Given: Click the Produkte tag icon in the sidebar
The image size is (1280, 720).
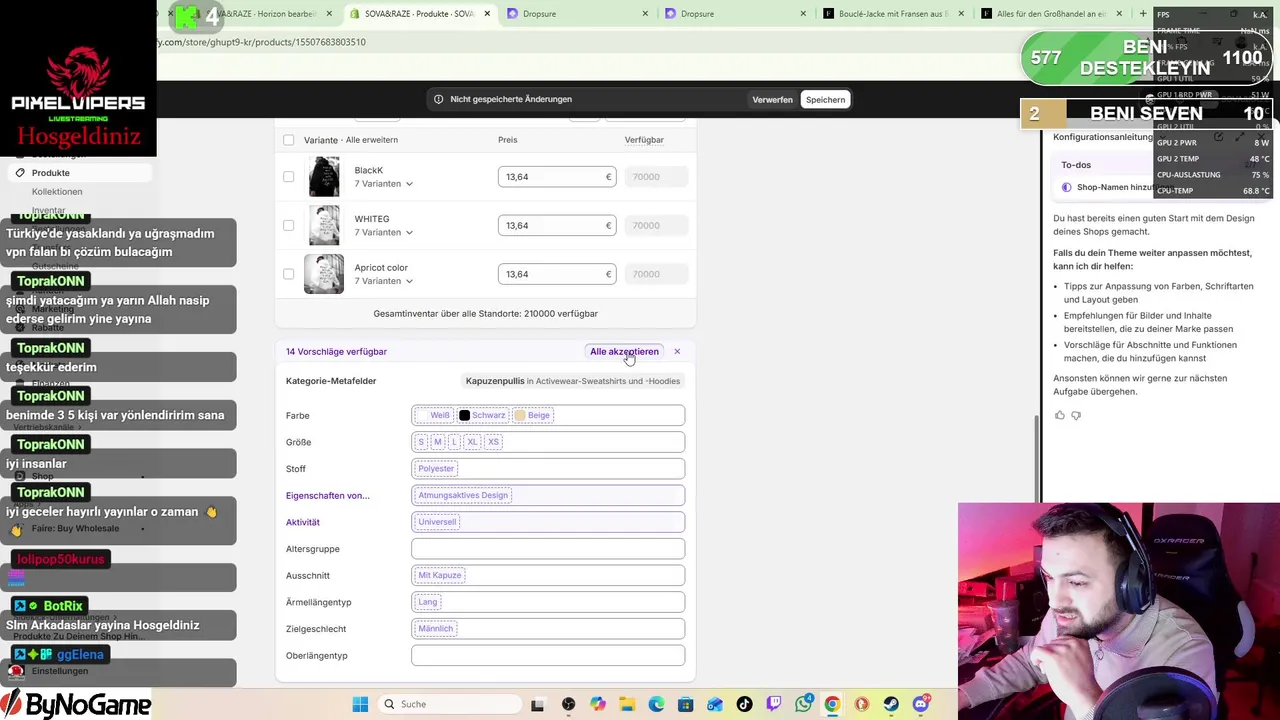Looking at the screenshot, I should pyautogui.click(x=20, y=173).
